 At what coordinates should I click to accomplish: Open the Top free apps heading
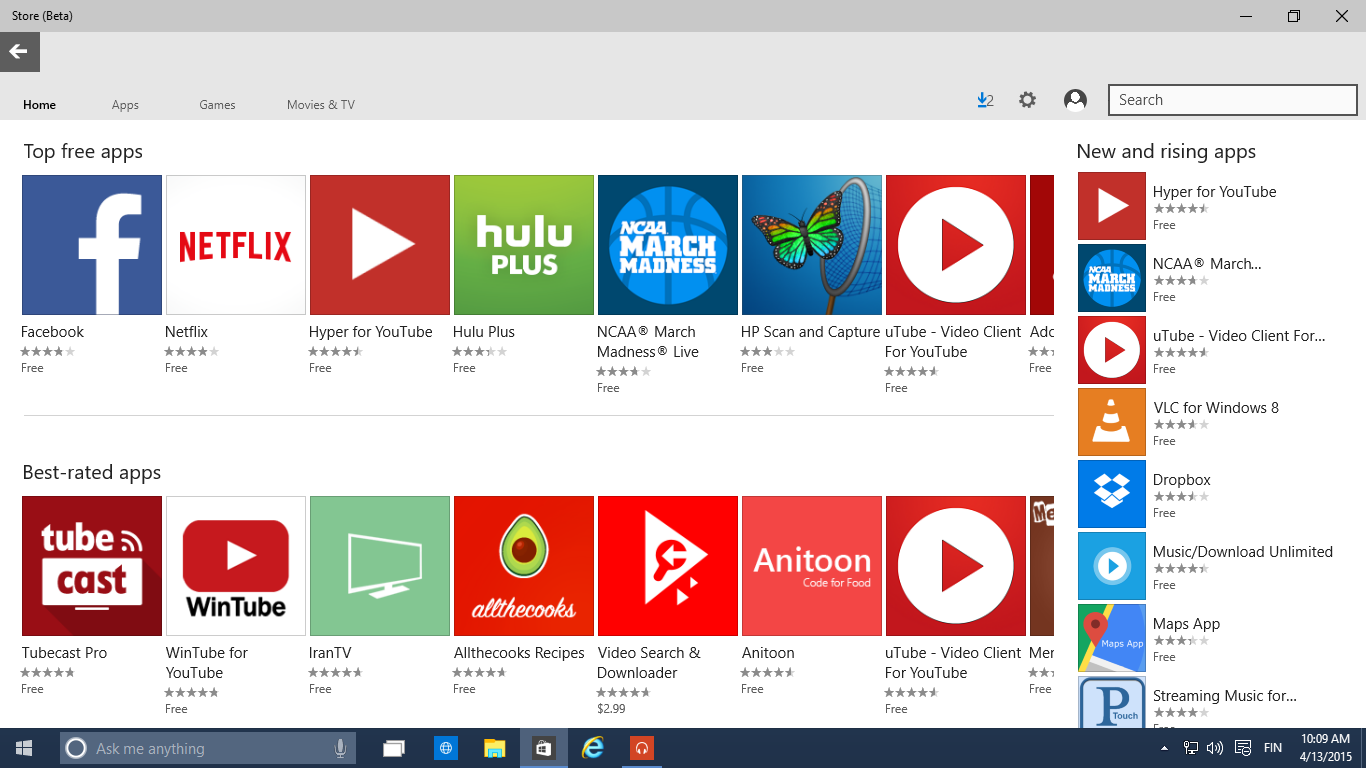pos(83,151)
